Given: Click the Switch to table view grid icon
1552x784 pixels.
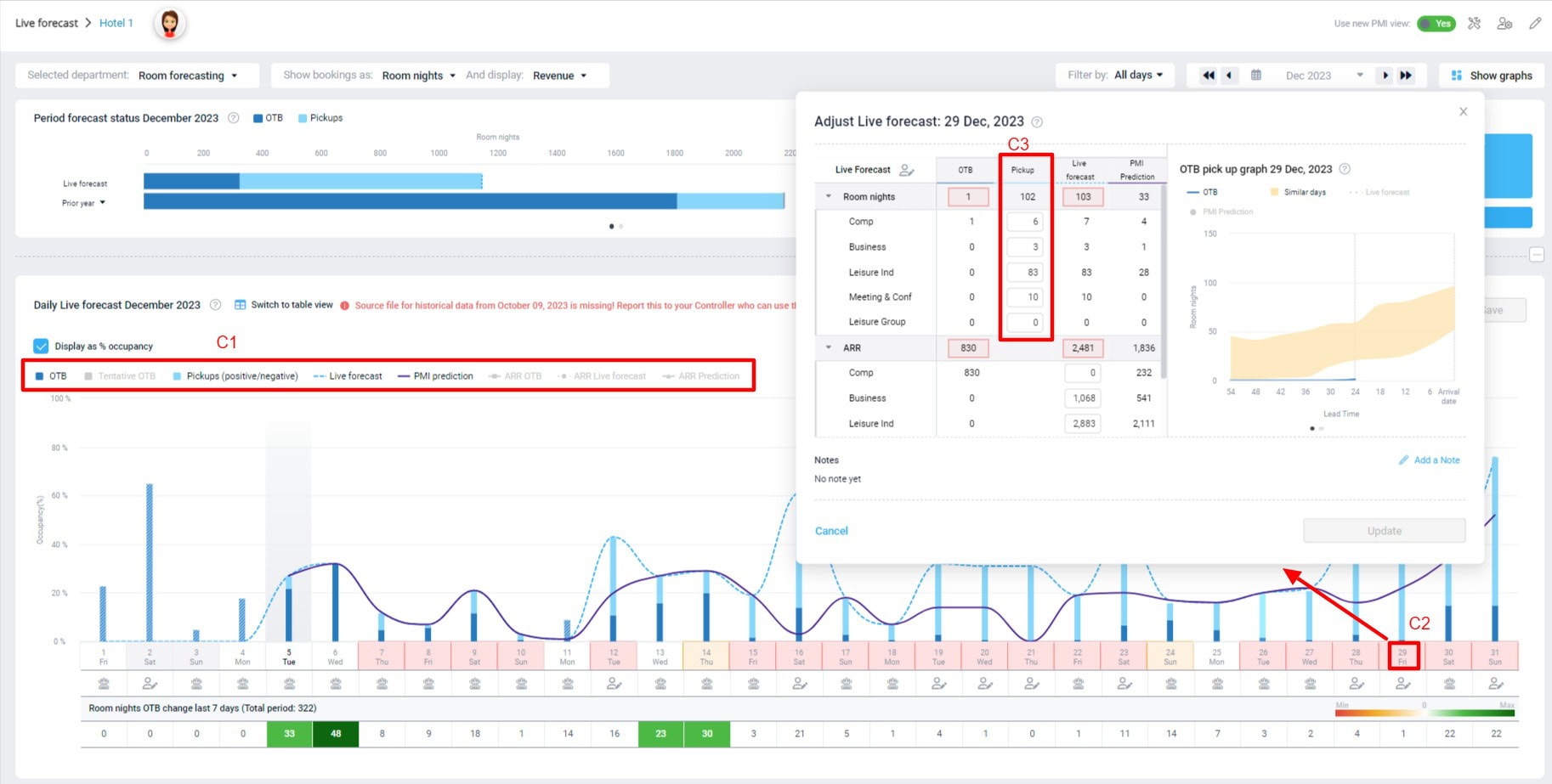Looking at the screenshot, I should 241,304.
